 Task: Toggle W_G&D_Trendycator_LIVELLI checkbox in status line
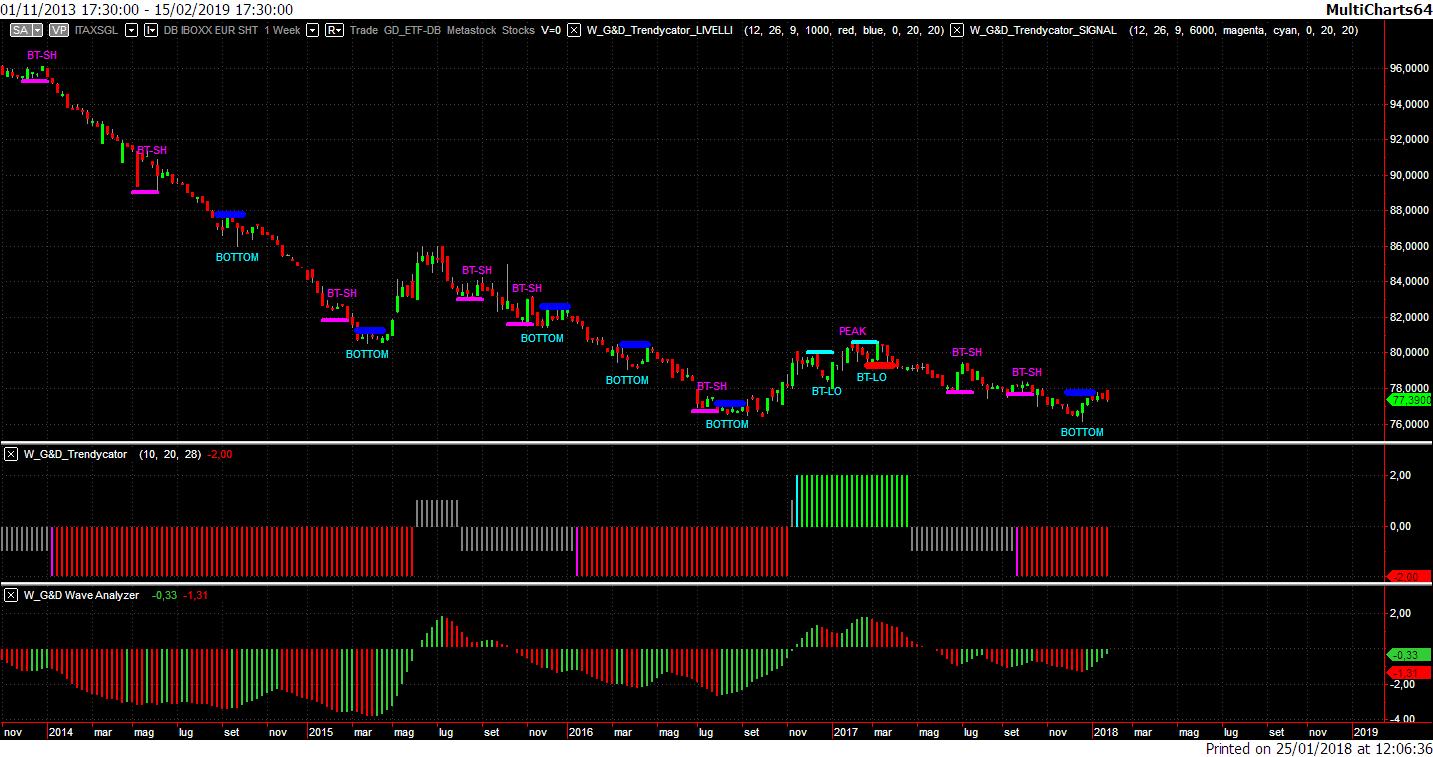click(574, 30)
